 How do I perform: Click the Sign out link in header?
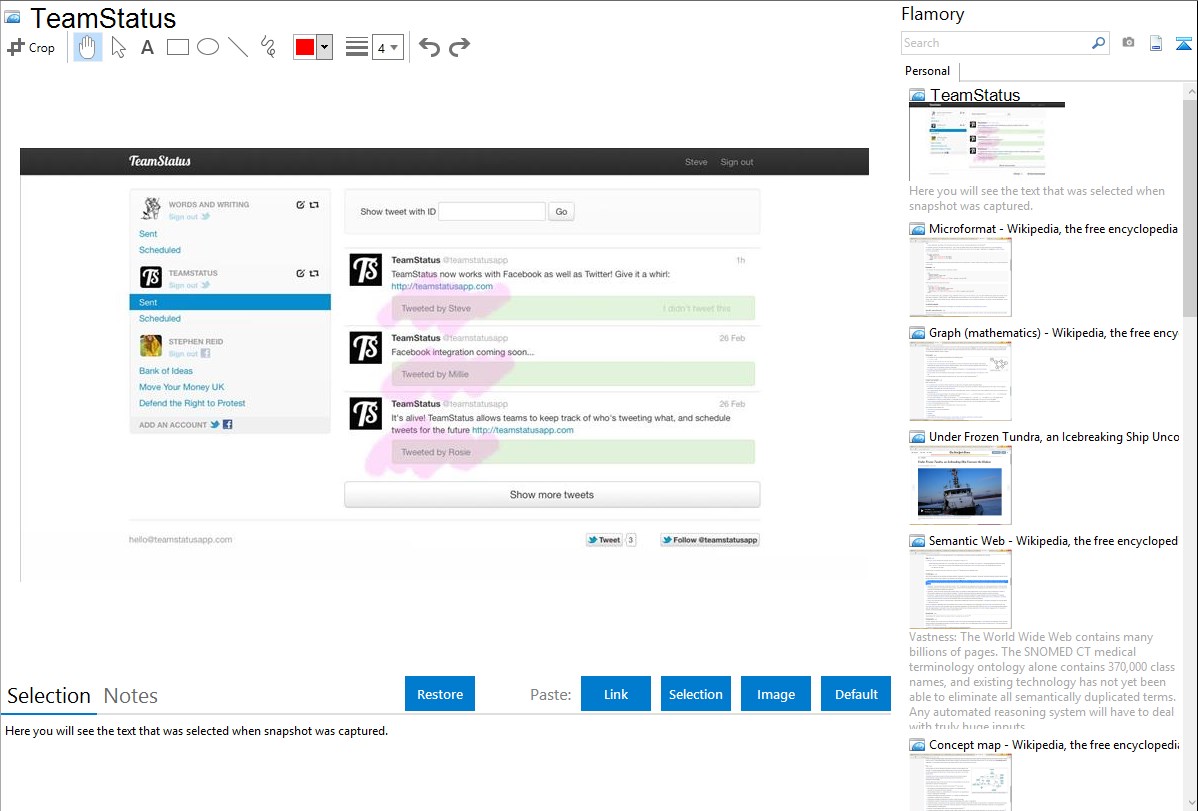pos(737,162)
